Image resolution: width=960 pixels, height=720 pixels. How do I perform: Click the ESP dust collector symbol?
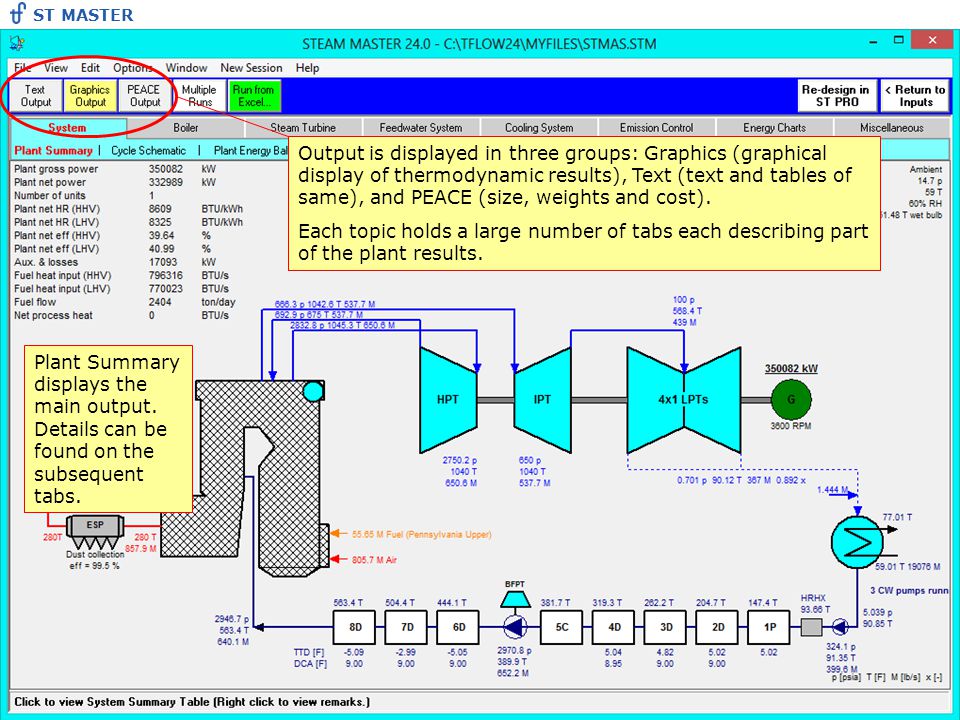click(95, 530)
